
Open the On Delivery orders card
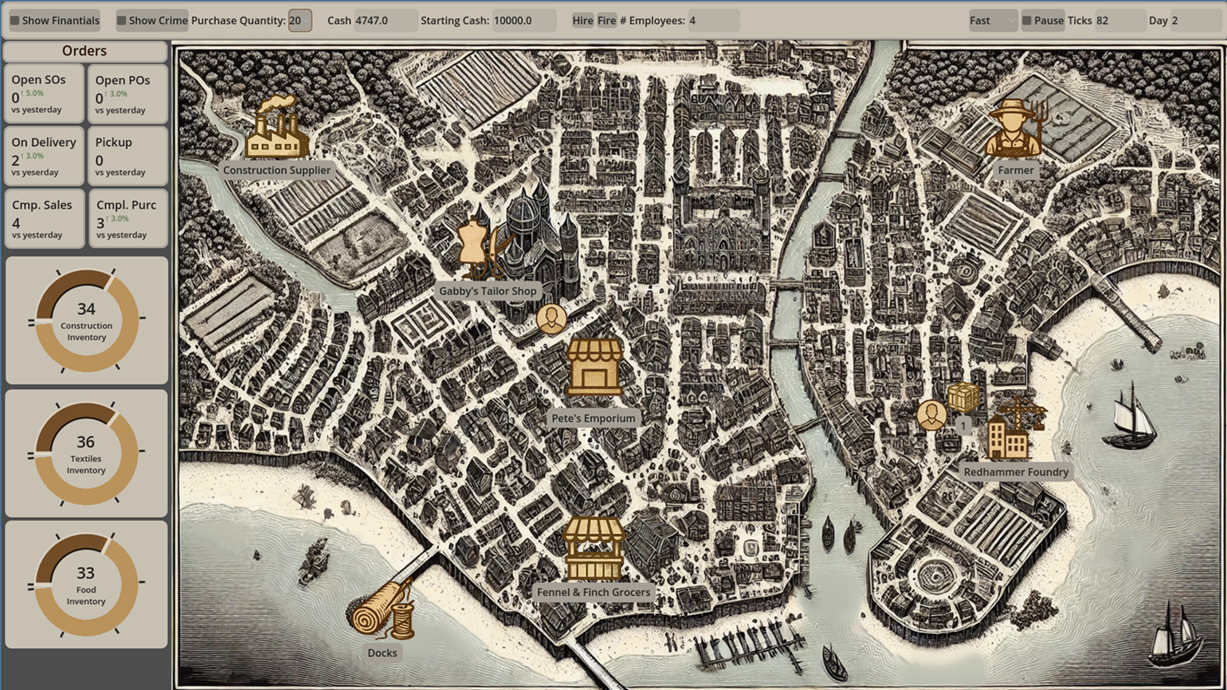44,156
